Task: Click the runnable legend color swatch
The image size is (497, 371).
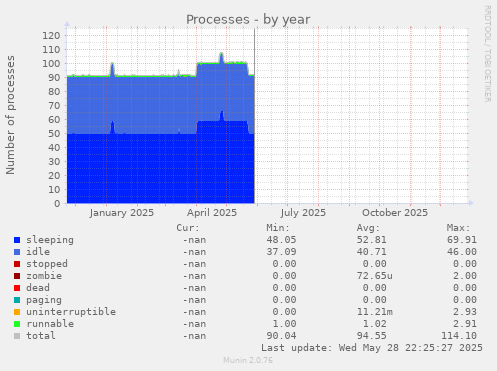Action: click(x=17, y=324)
